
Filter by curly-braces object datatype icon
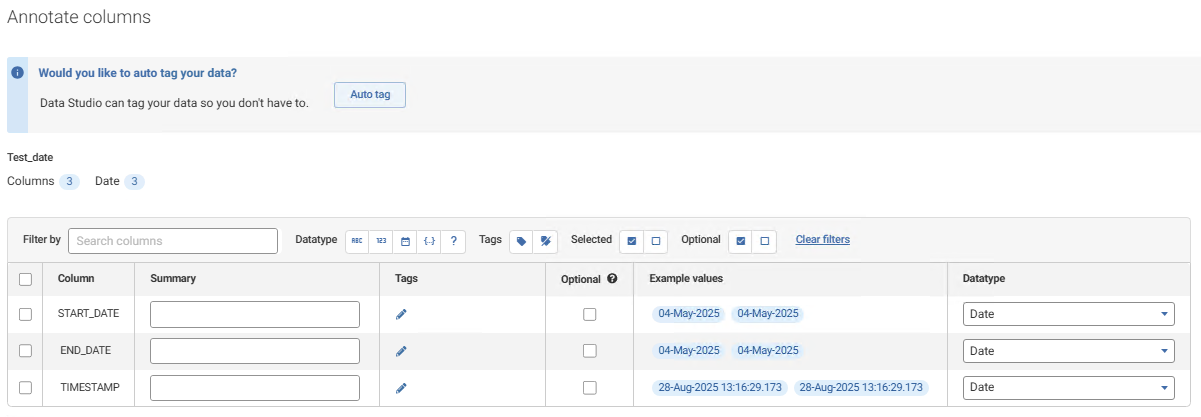pyautogui.click(x=429, y=241)
